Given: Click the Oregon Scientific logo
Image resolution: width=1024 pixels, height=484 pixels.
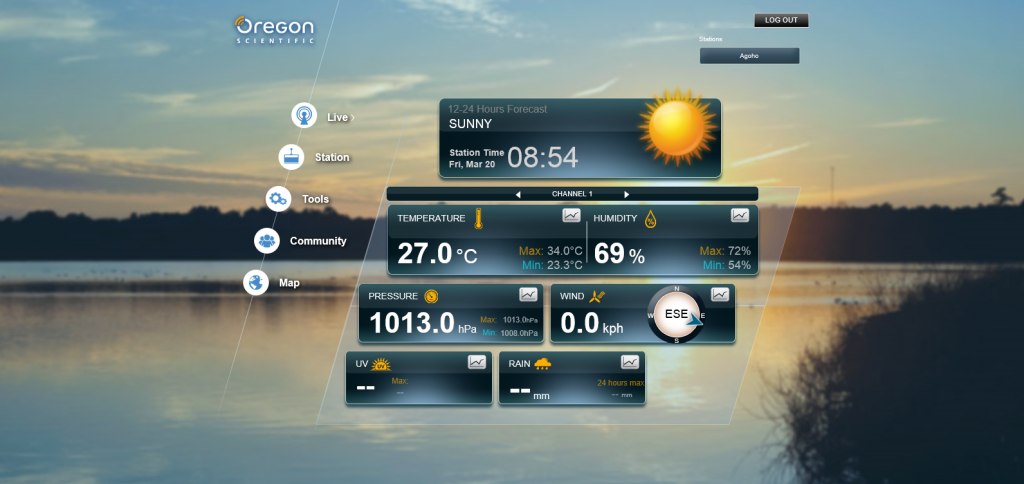Looking at the screenshot, I should pyautogui.click(x=275, y=30).
